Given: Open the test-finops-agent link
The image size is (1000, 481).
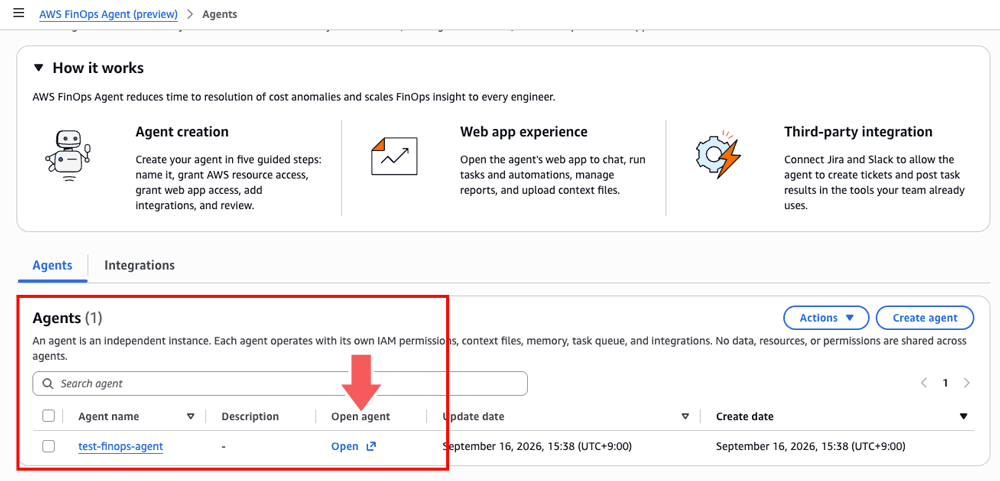Looking at the screenshot, I should (121, 447).
